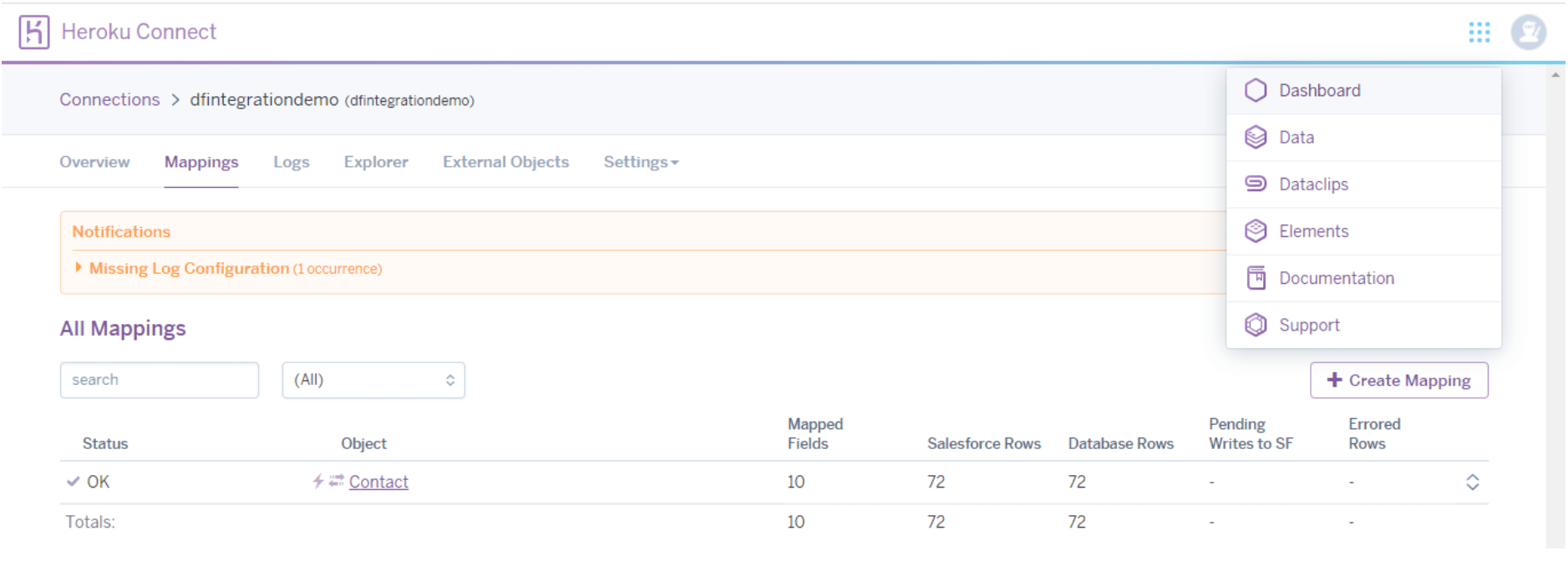
Task: Open the Settings dropdown tab
Action: (x=640, y=162)
